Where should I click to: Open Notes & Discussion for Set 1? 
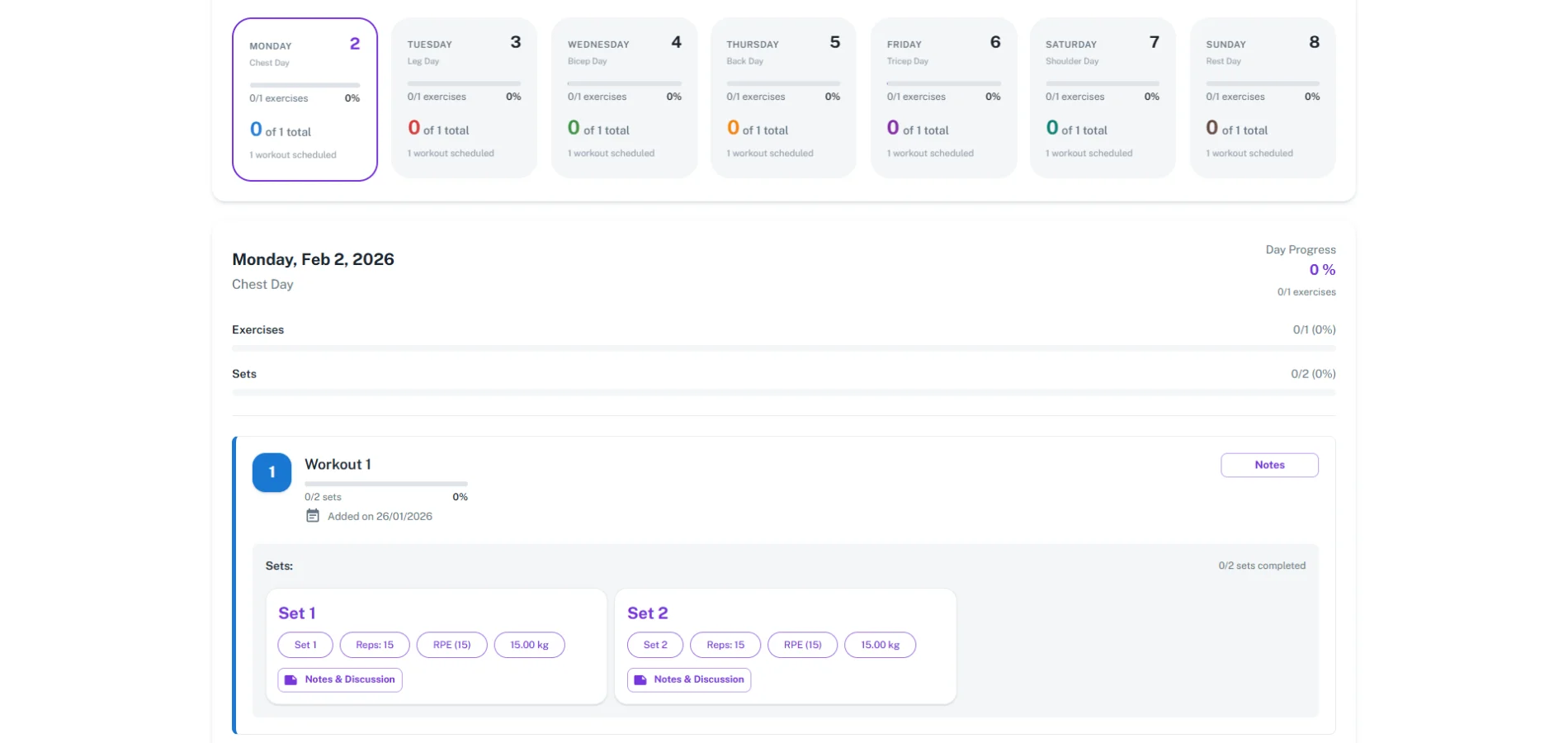[349, 679]
